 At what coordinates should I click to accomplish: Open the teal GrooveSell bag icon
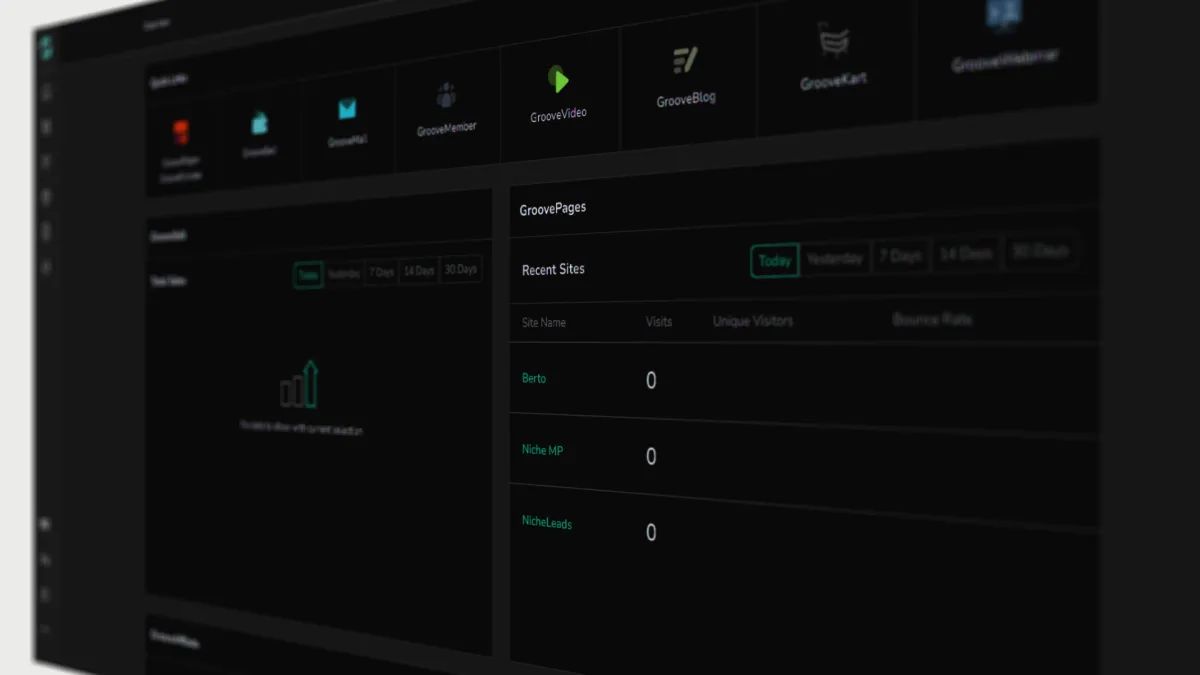coord(259,123)
